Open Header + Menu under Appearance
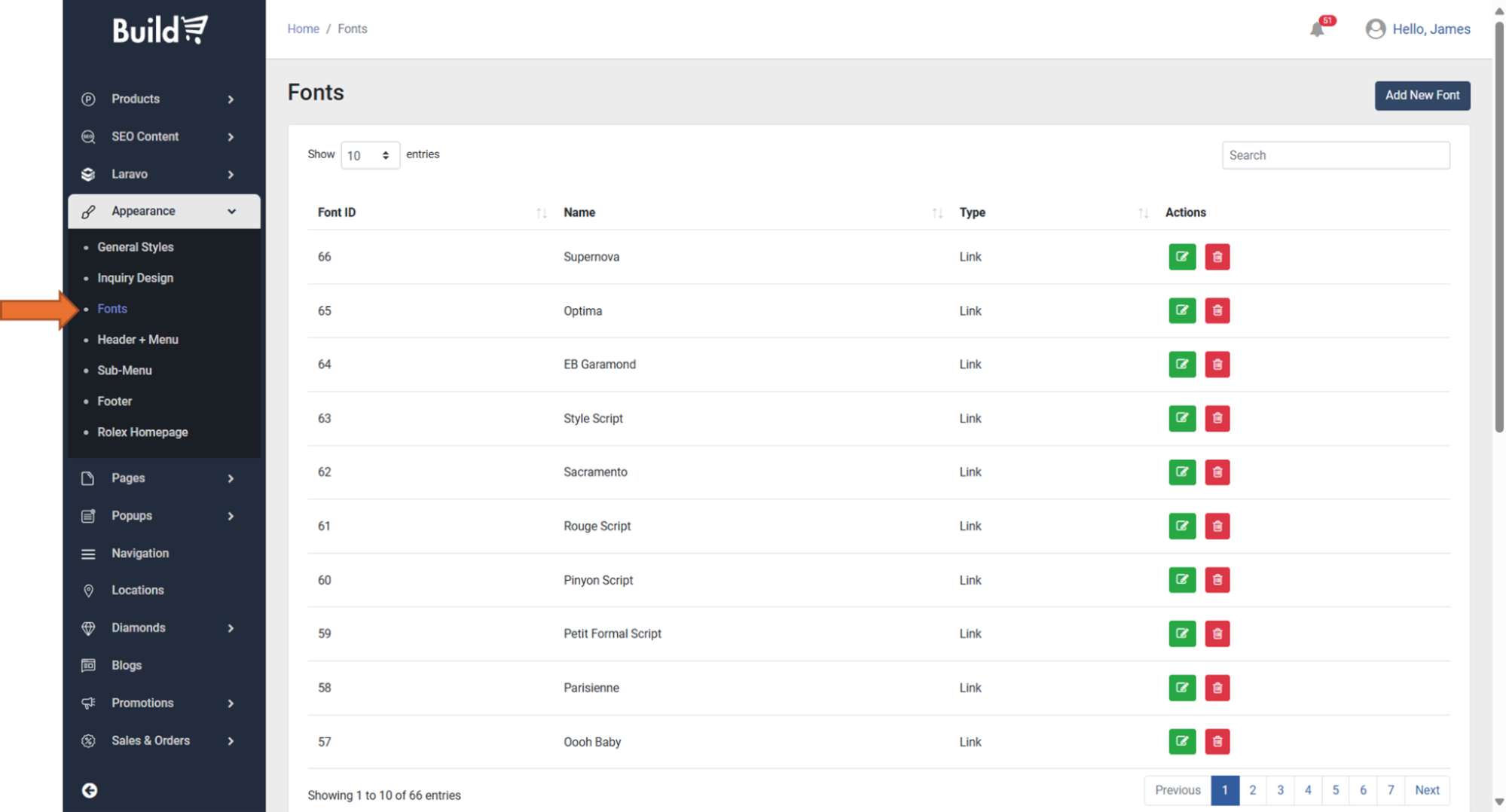 pos(138,340)
